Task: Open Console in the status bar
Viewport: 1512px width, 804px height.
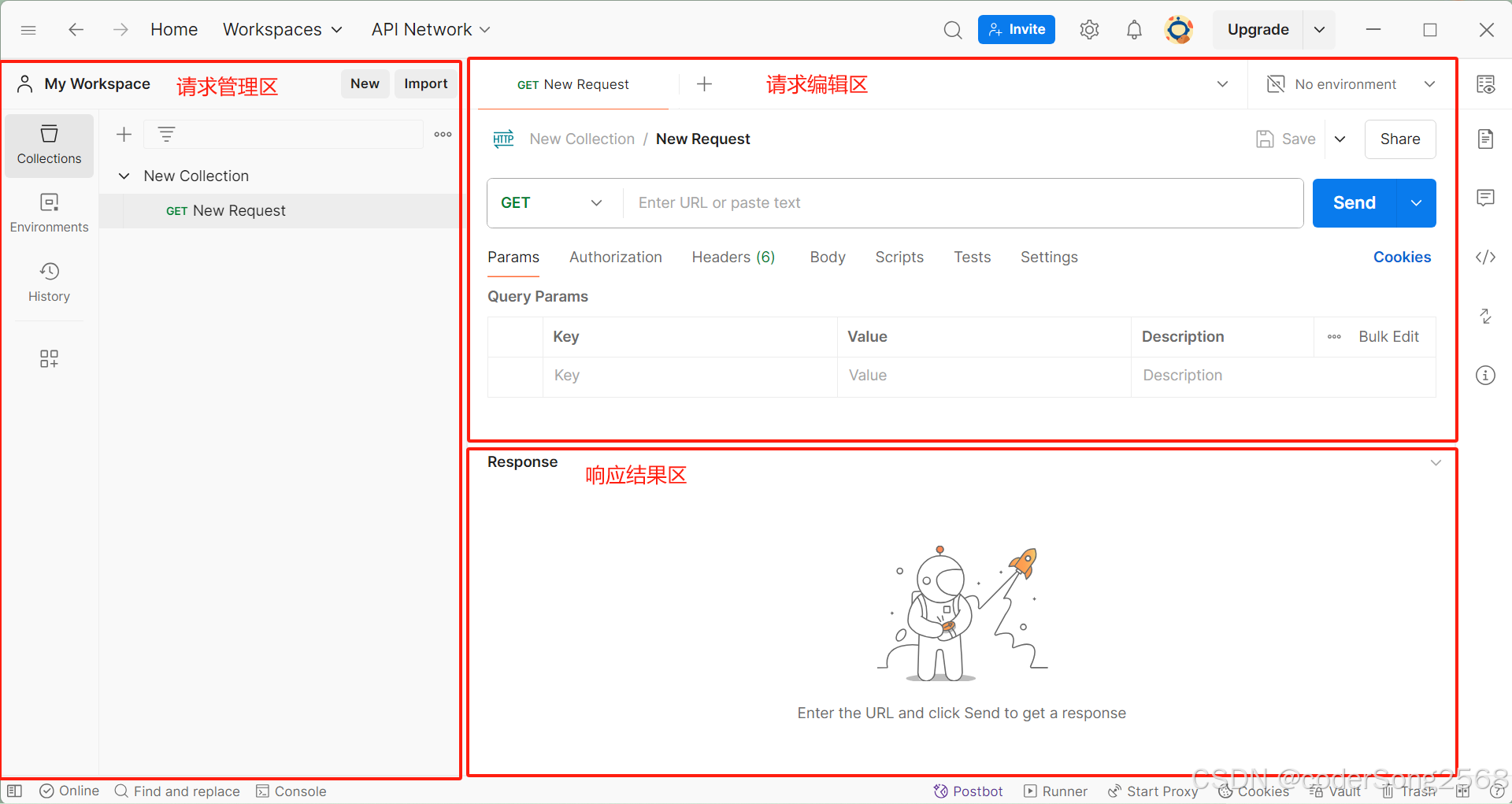Action: (291, 791)
